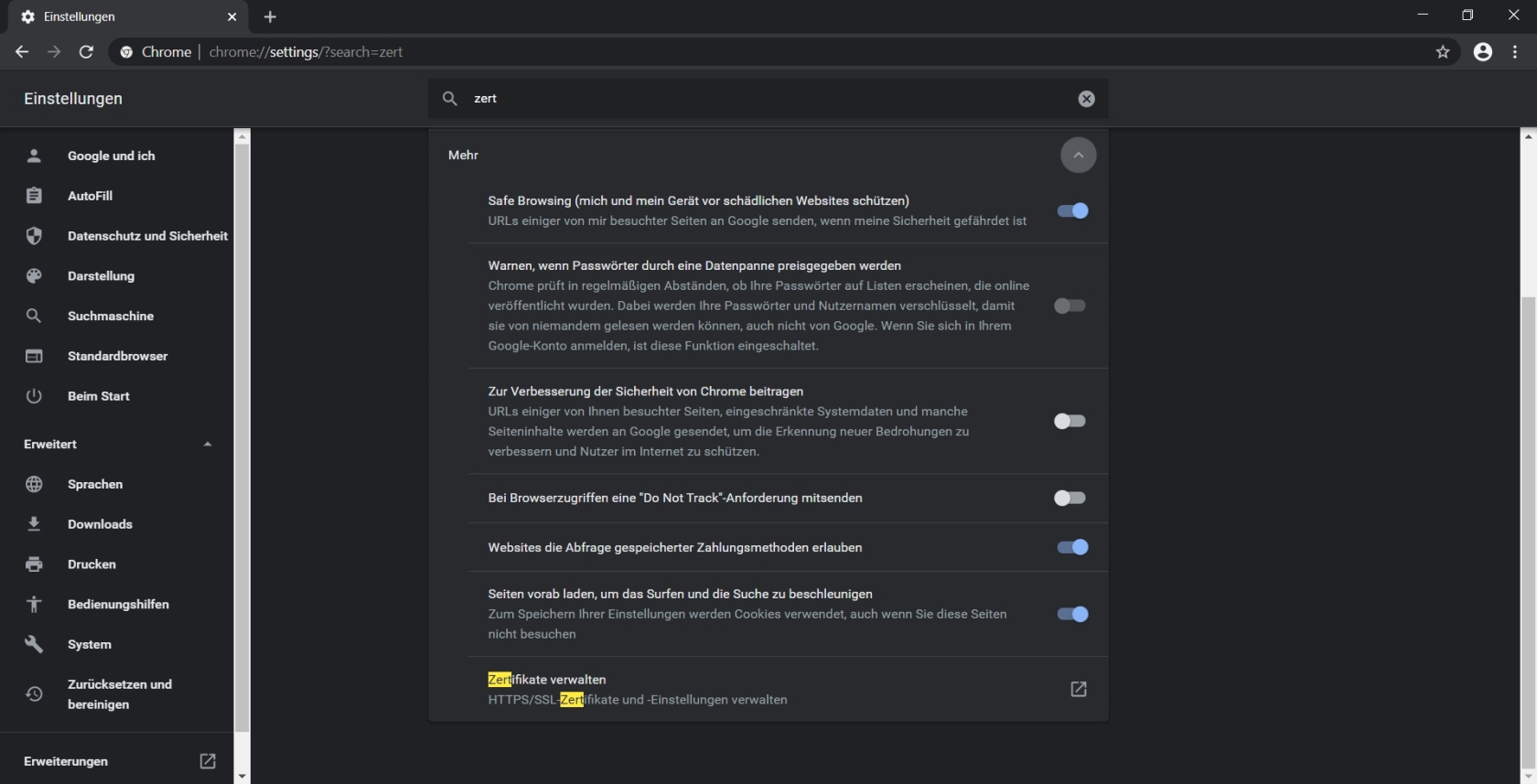This screenshot has width=1537, height=784.
Task: Open Erweiterungen link in sidebar
Action: (x=66, y=761)
